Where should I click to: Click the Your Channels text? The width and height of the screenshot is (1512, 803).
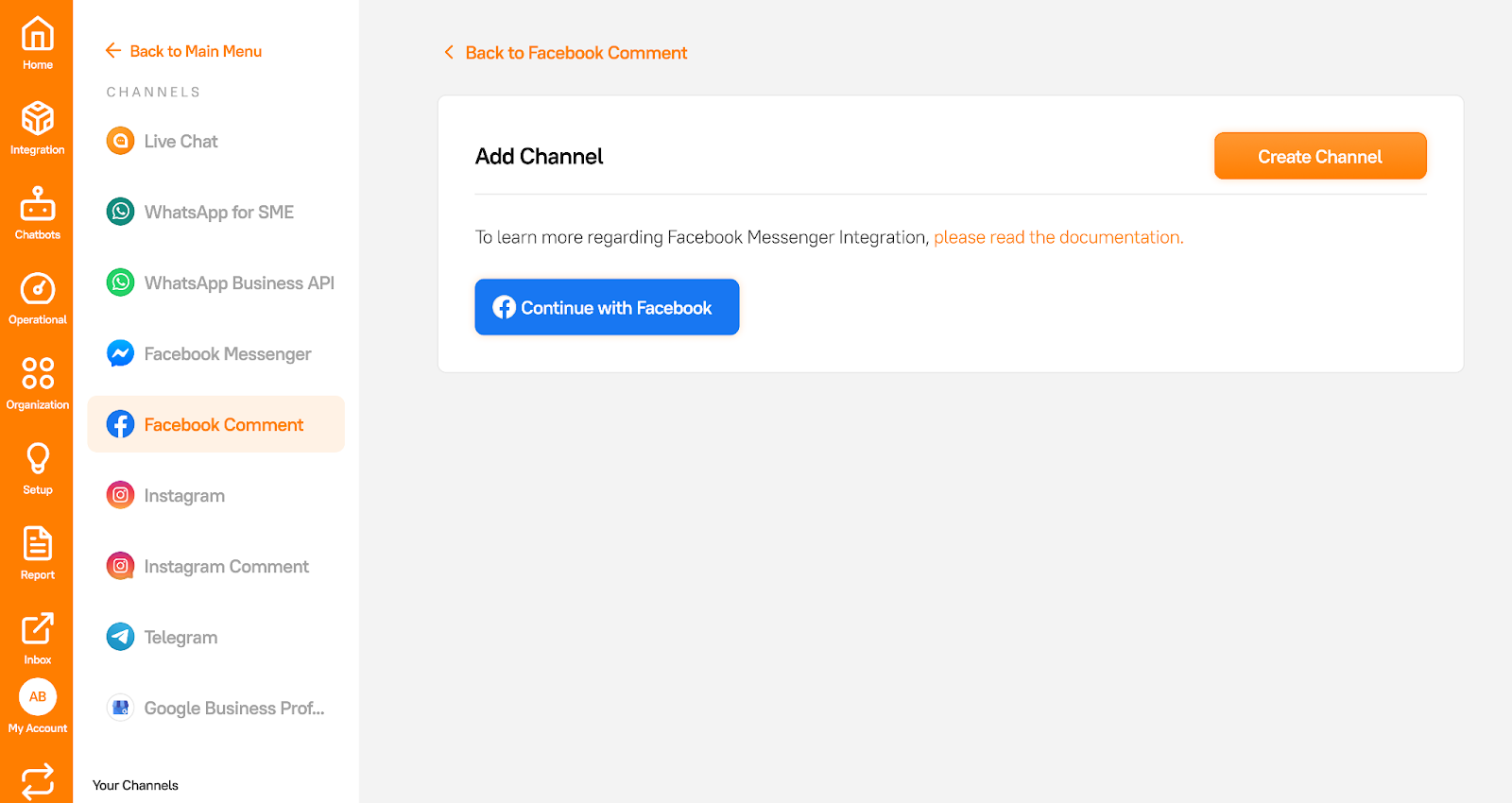coord(135,785)
